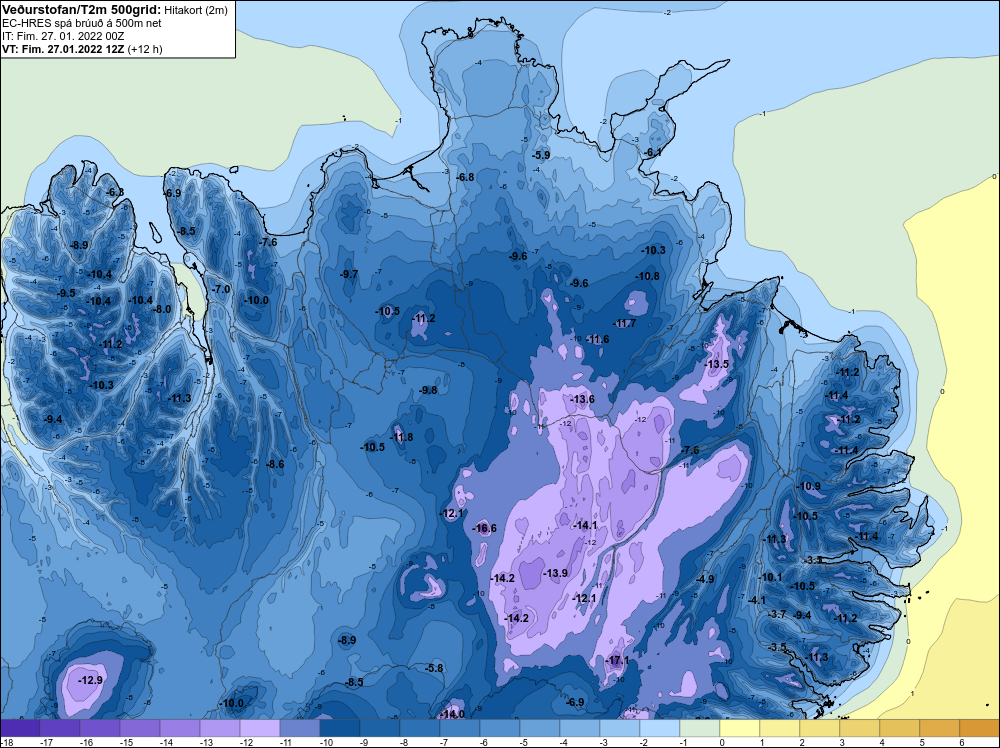1000x748 pixels.
Task: Select the legend swatch between -14 and -13
Action: click(x=180, y=728)
